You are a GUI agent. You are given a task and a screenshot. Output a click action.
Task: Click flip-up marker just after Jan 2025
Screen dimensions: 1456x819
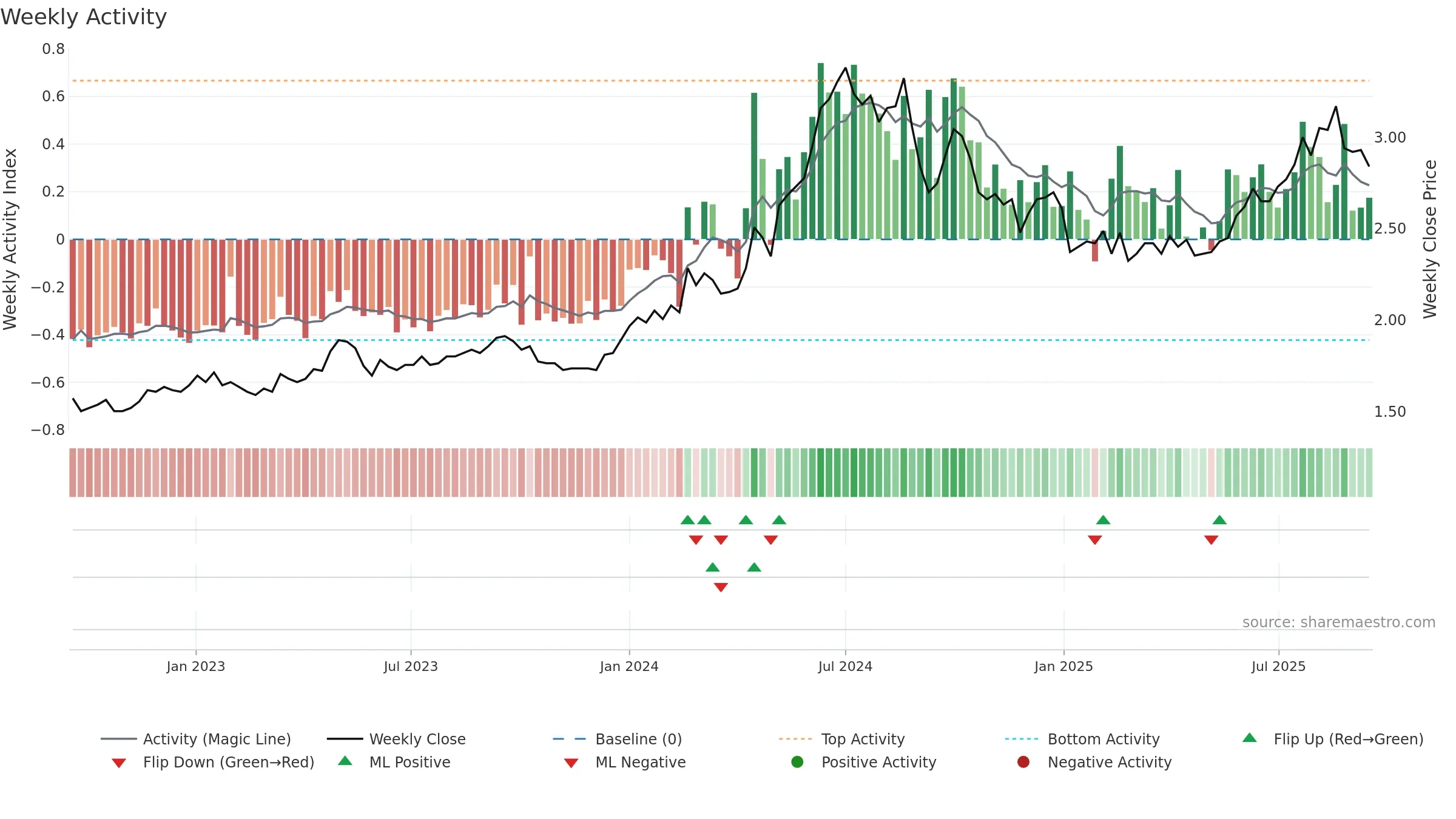tap(1104, 520)
